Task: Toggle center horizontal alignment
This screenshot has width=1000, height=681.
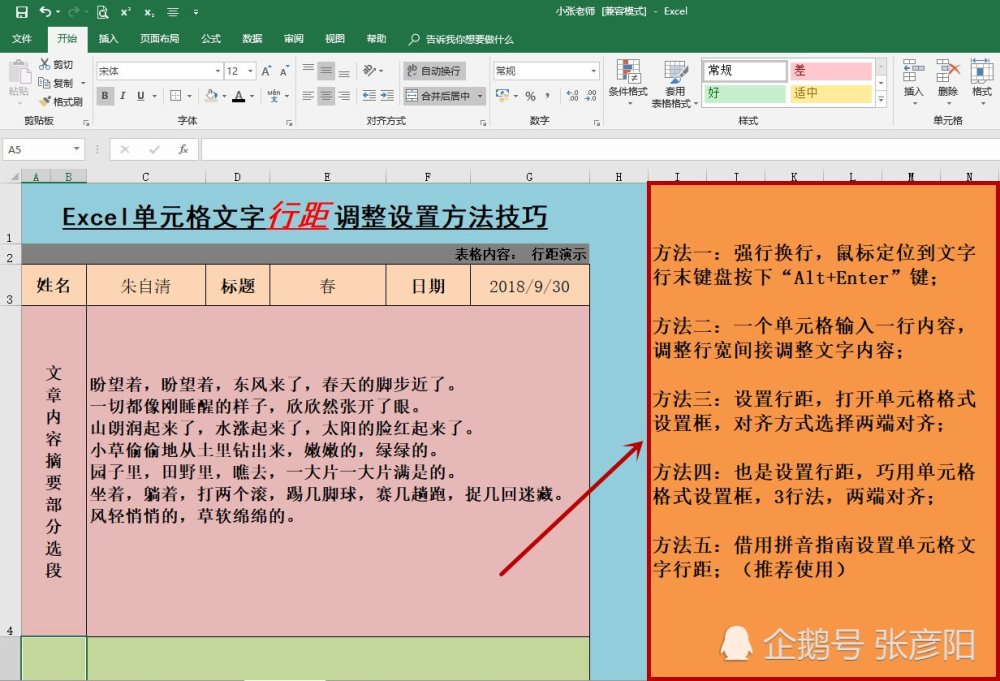Action: click(x=326, y=96)
